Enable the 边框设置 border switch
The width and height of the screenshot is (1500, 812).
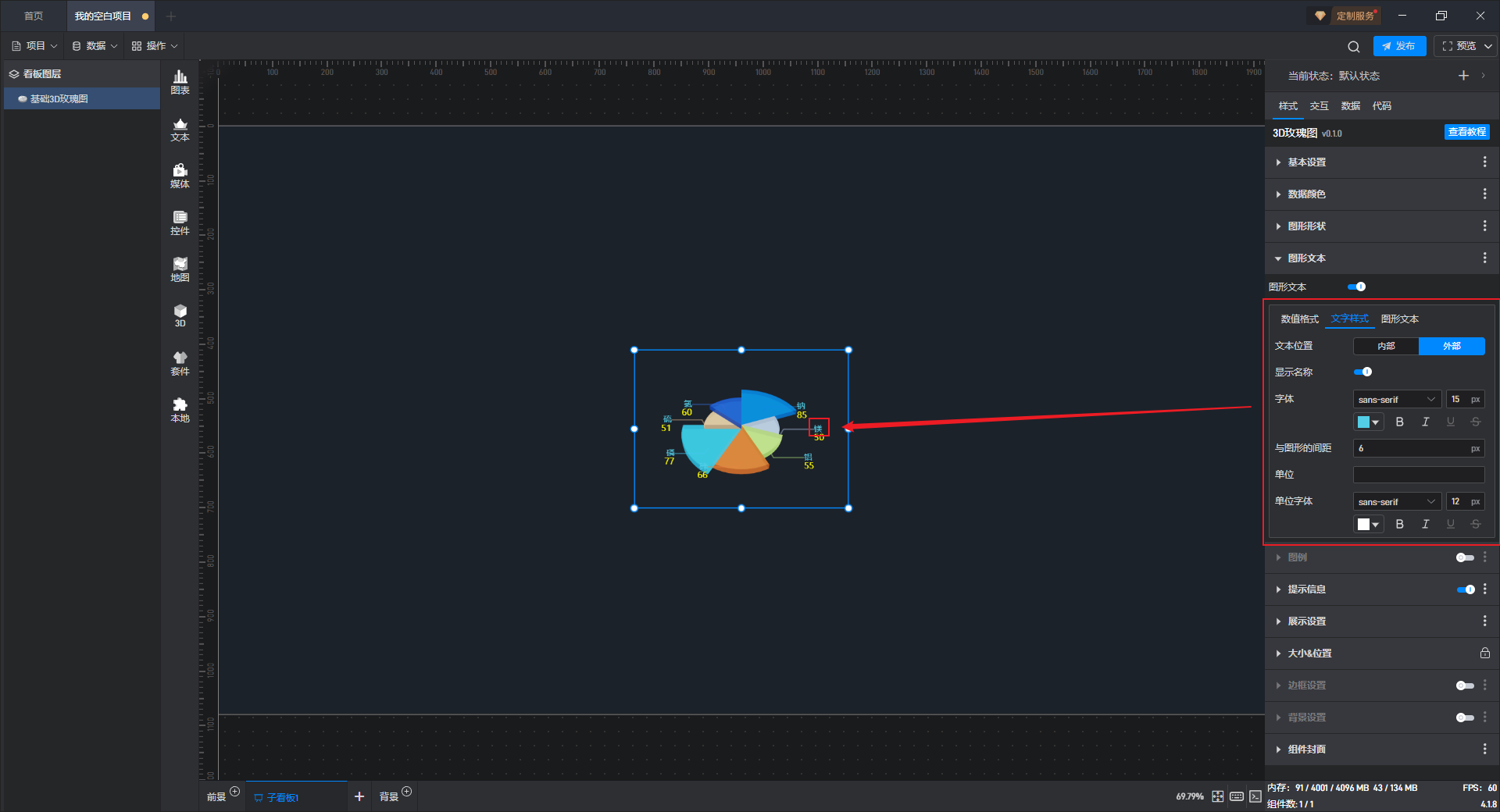(1465, 686)
